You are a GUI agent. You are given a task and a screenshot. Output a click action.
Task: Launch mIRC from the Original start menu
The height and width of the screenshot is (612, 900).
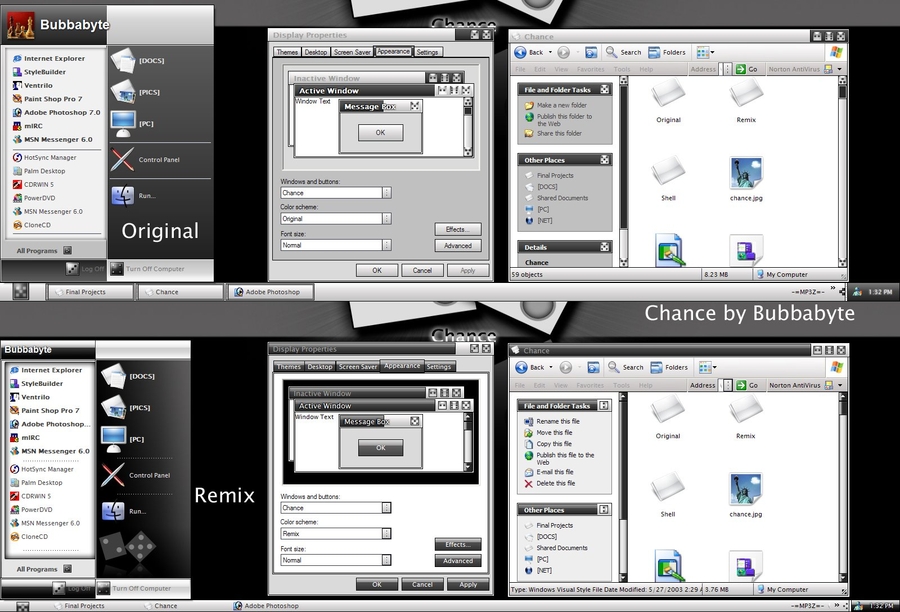pyautogui.click(x=28, y=126)
